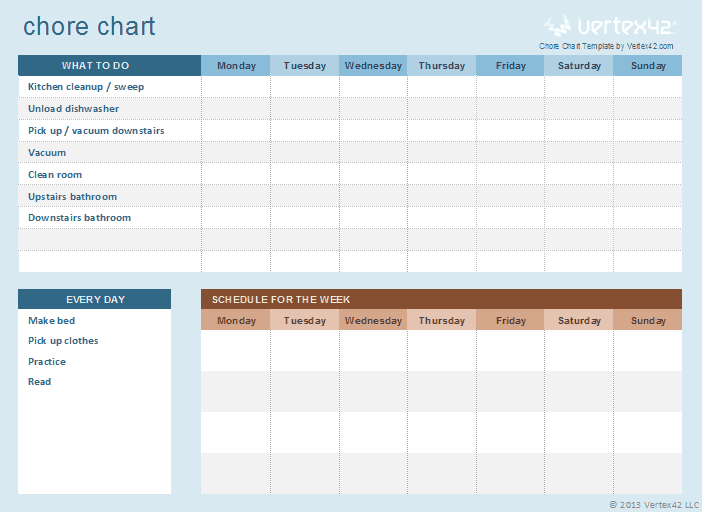Click Saturday header in the chore table
This screenshot has width=702, height=512.
coord(579,65)
